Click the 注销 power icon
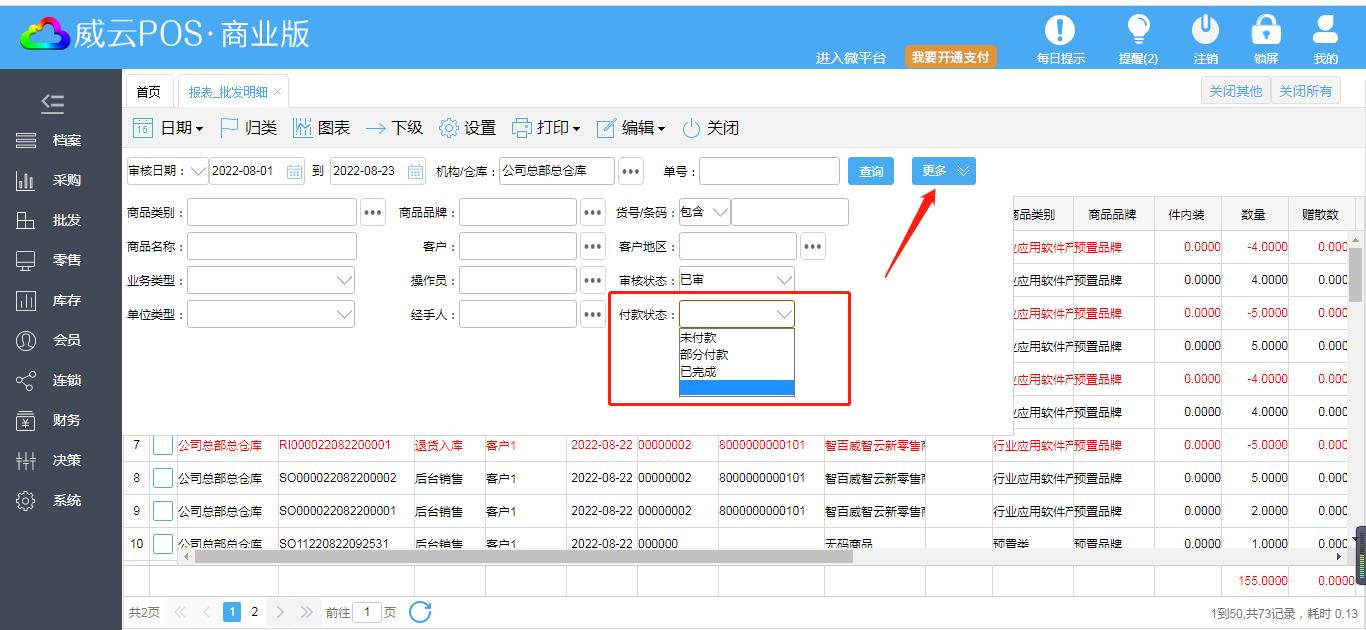Viewport: 1366px width, 630px height. (x=1206, y=30)
